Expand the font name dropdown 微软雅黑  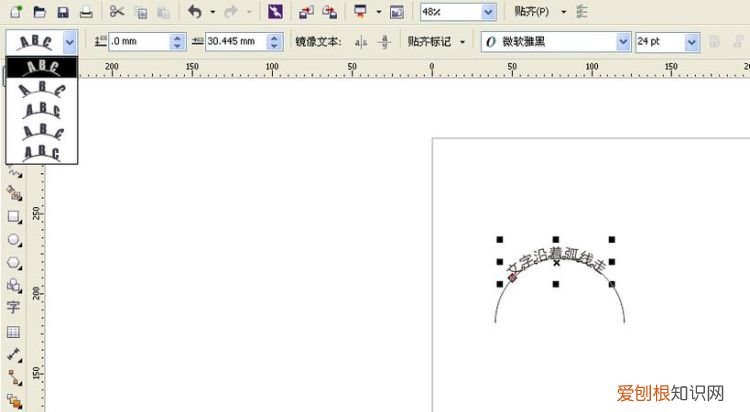[x=623, y=42]
